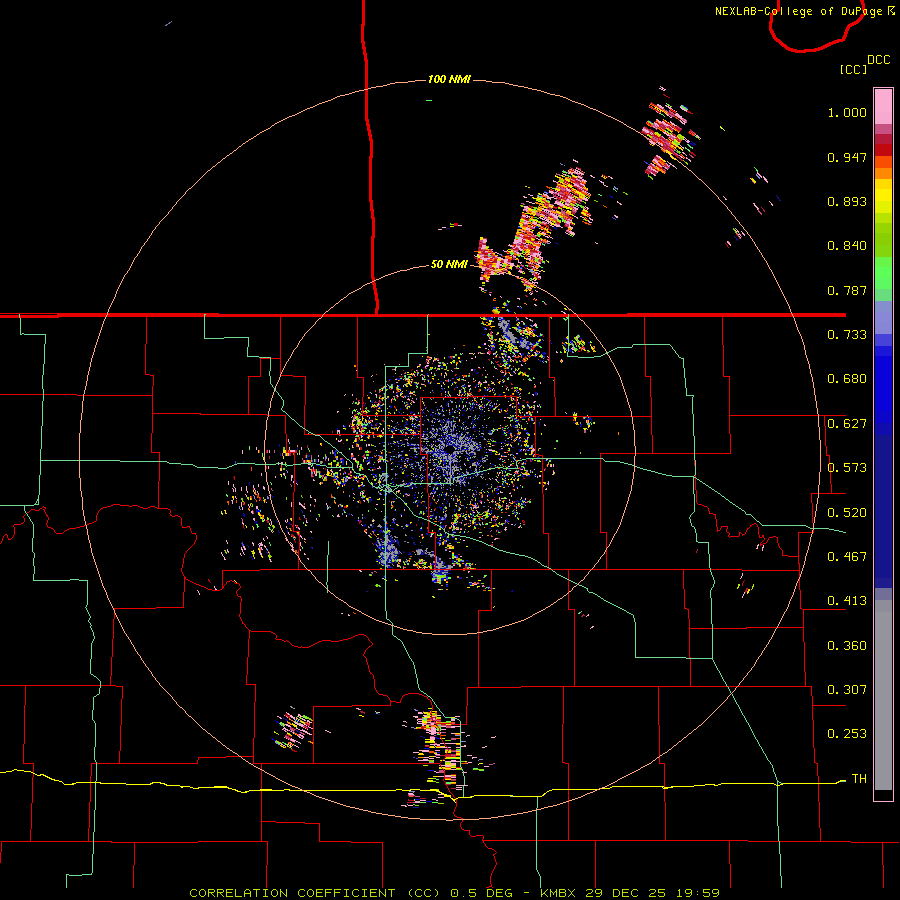Click the dark blue band of the color bar
This screenshot has width=900, height=900.
(883, 511)
